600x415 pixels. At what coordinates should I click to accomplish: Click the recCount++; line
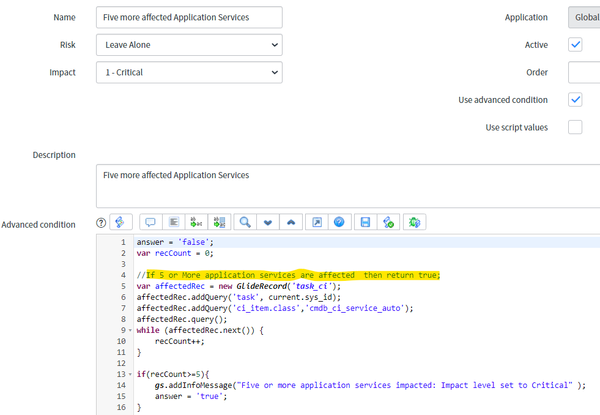click(179, 341)
